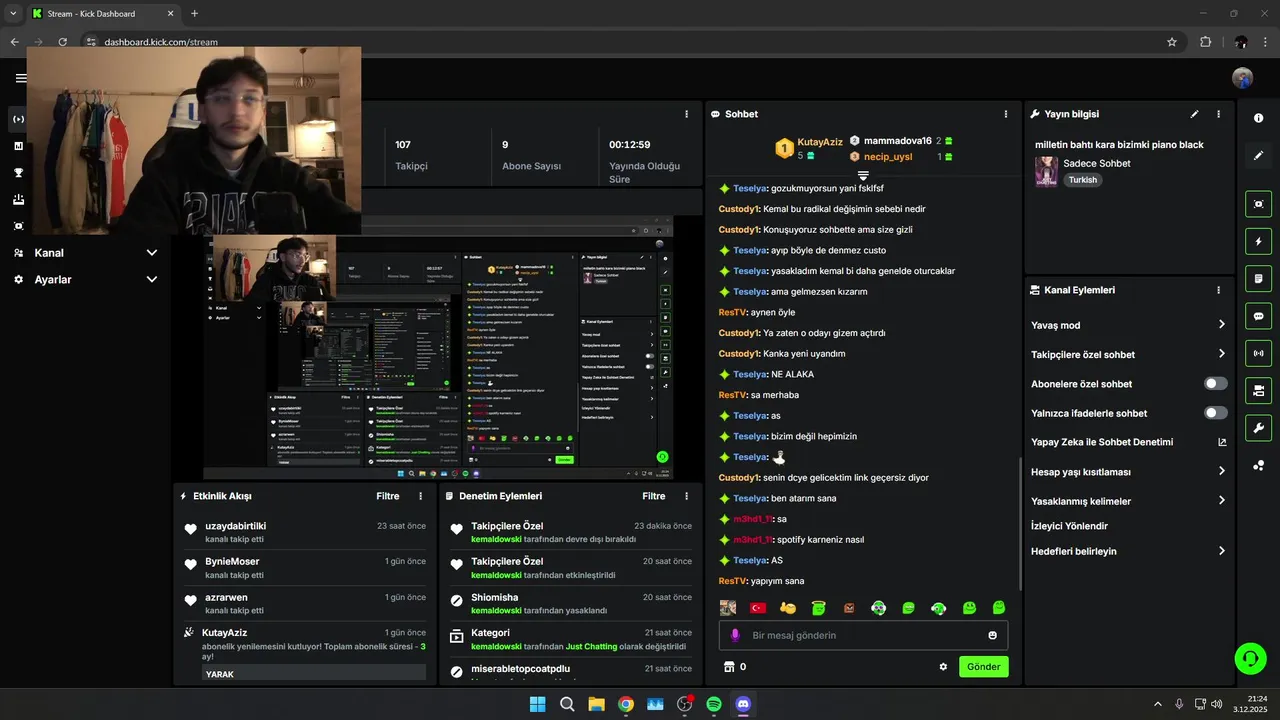Viewport: 1280px width, 720px height.
Task: Click the profile avatar at top right
Action: coord(1243,78)
